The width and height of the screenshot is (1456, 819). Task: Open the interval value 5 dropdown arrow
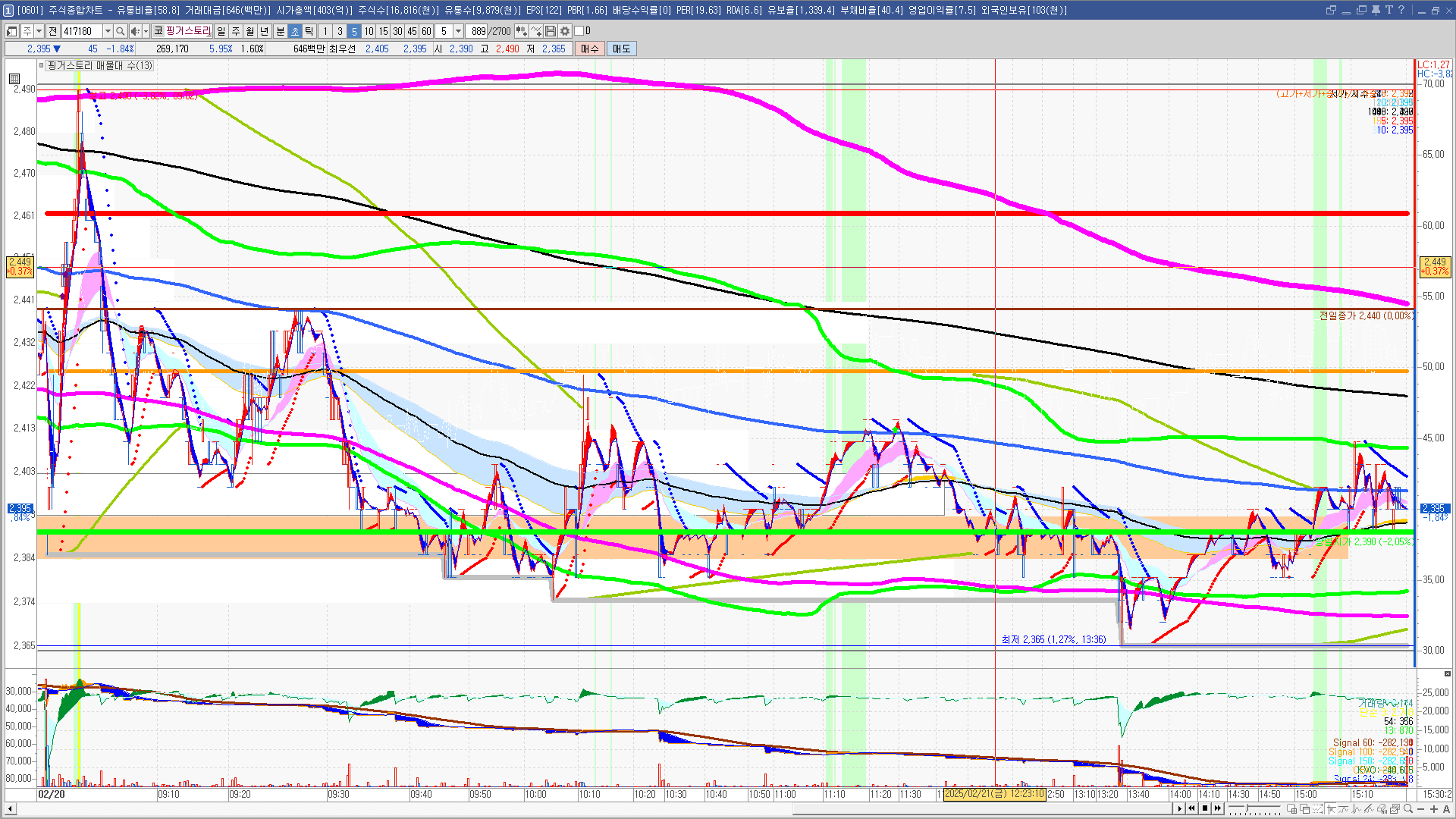458,31
